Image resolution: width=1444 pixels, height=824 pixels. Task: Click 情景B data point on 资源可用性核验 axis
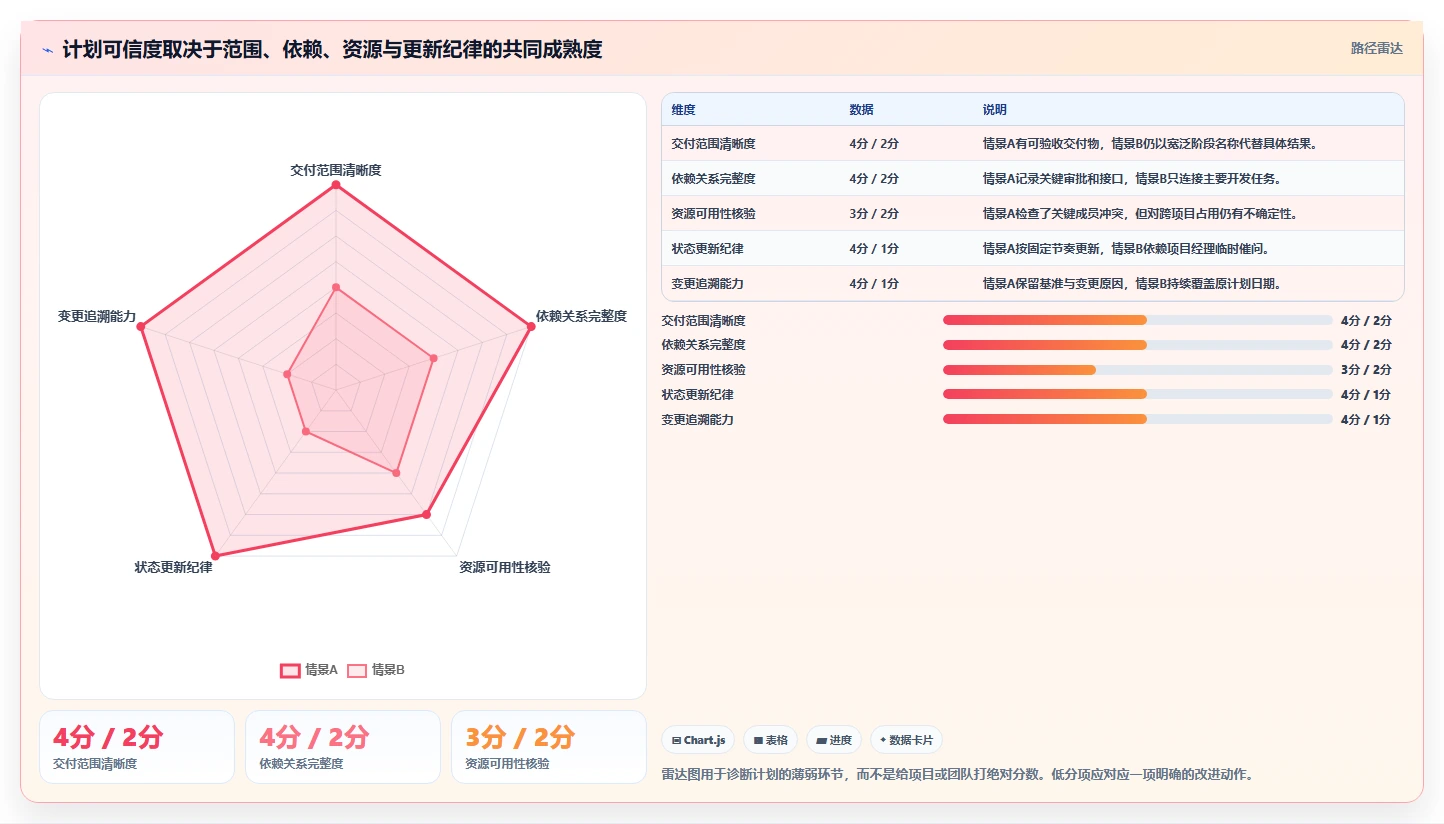[396, 472]
